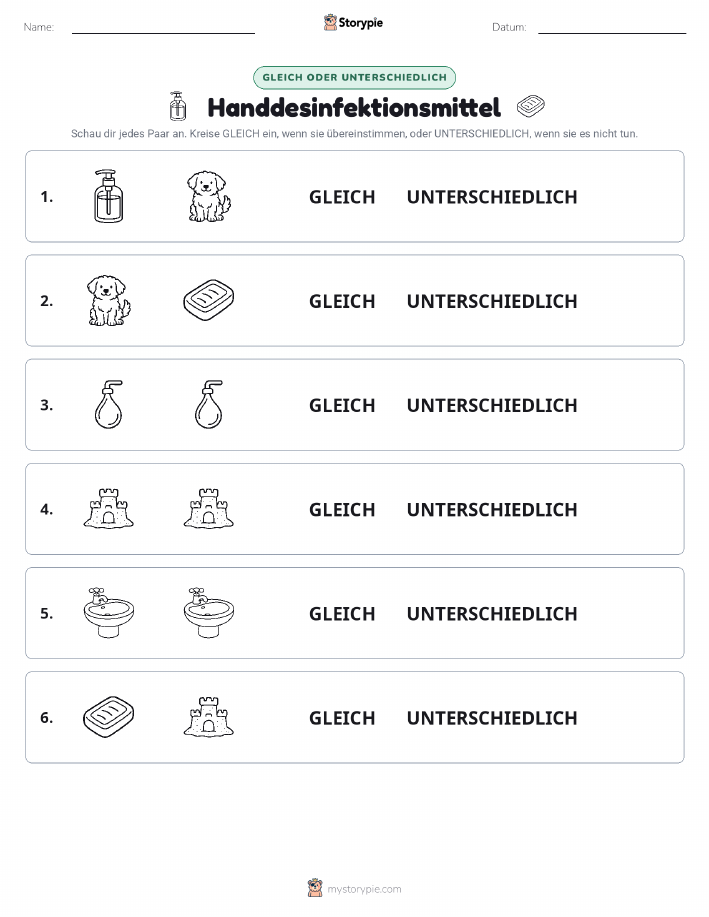Viewport: 709px width, 917px height.
Task: Click the dispenser icon left of the title
Action: (177, 106)
